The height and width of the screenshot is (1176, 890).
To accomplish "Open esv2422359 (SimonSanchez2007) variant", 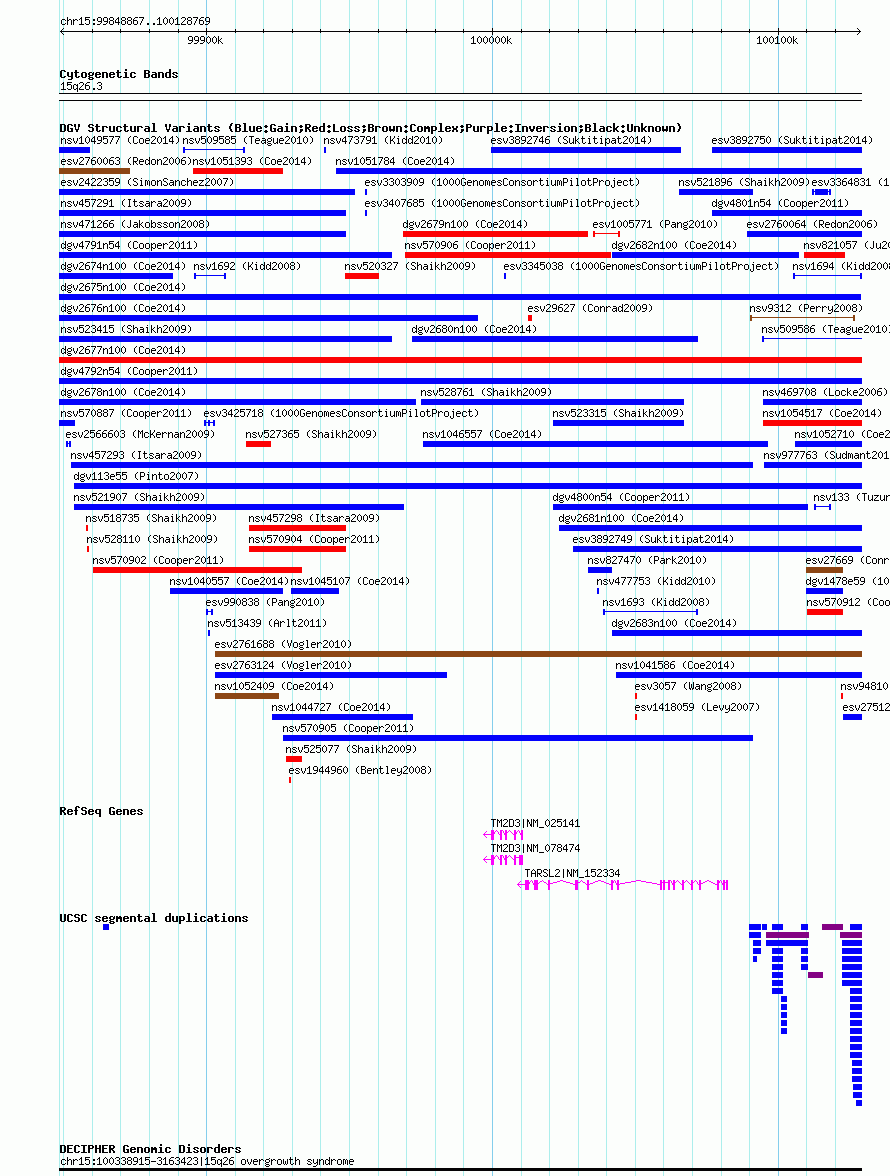I will pyautogui.click(x=207, y=192).
